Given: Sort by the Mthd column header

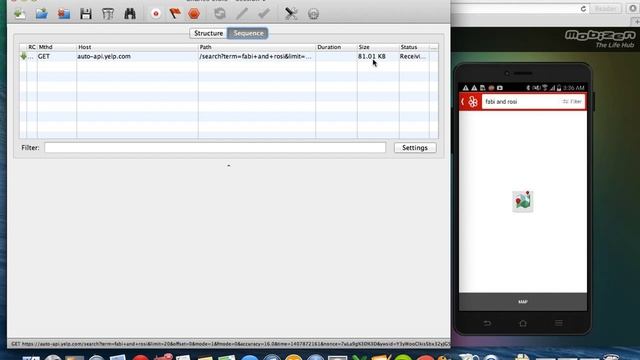Looking at the screenshot, I should pyautogui.click(x=57, y=47).
